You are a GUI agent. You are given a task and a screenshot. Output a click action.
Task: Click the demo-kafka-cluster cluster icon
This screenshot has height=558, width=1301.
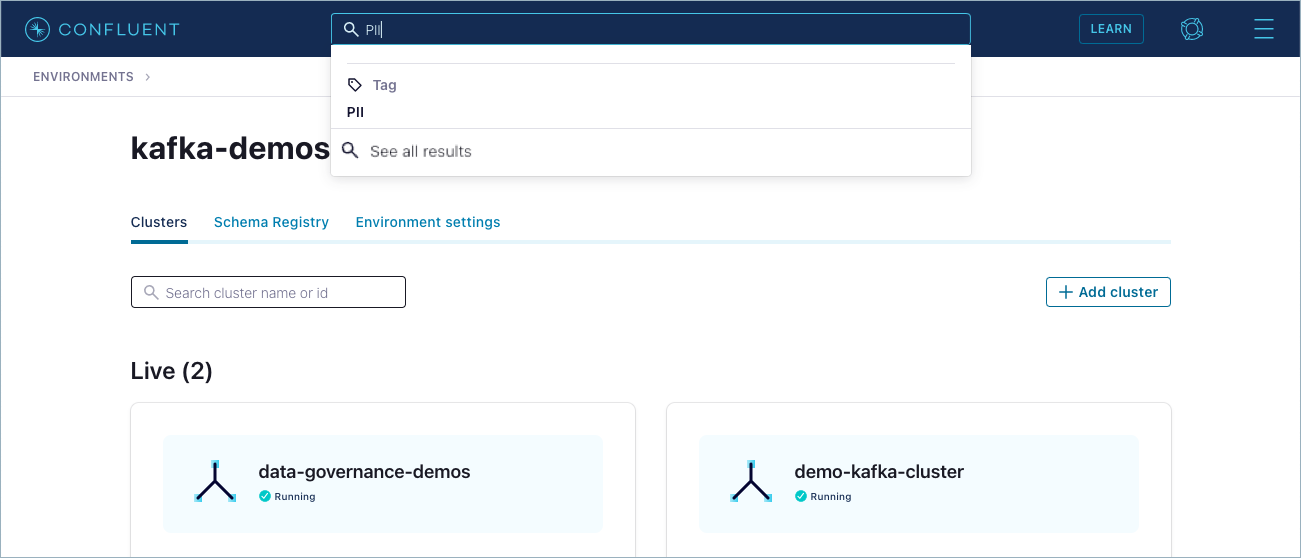[x=751, y=482]
